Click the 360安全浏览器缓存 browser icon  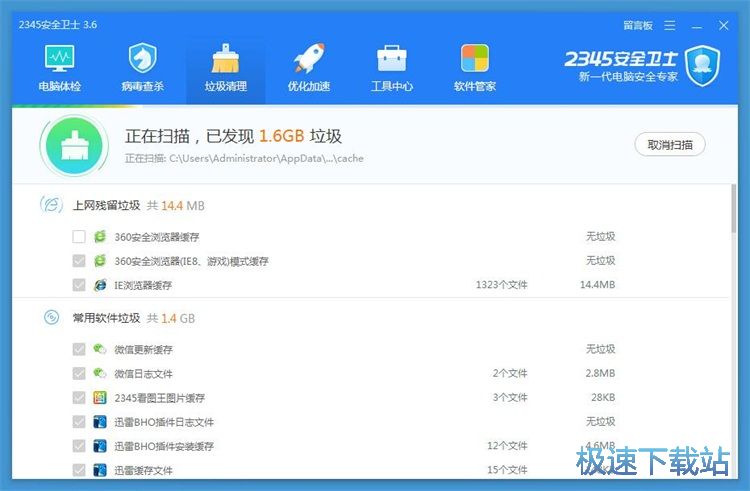(100, 237)
